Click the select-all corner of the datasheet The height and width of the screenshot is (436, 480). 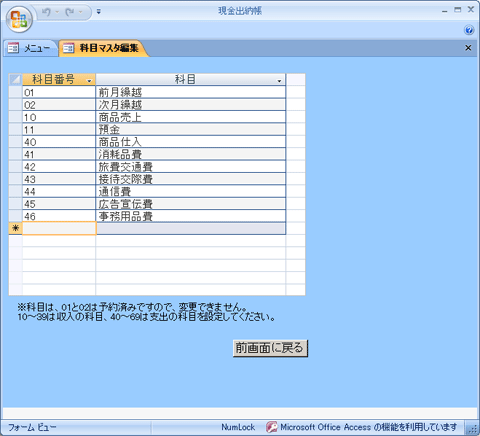coord(15,79)
